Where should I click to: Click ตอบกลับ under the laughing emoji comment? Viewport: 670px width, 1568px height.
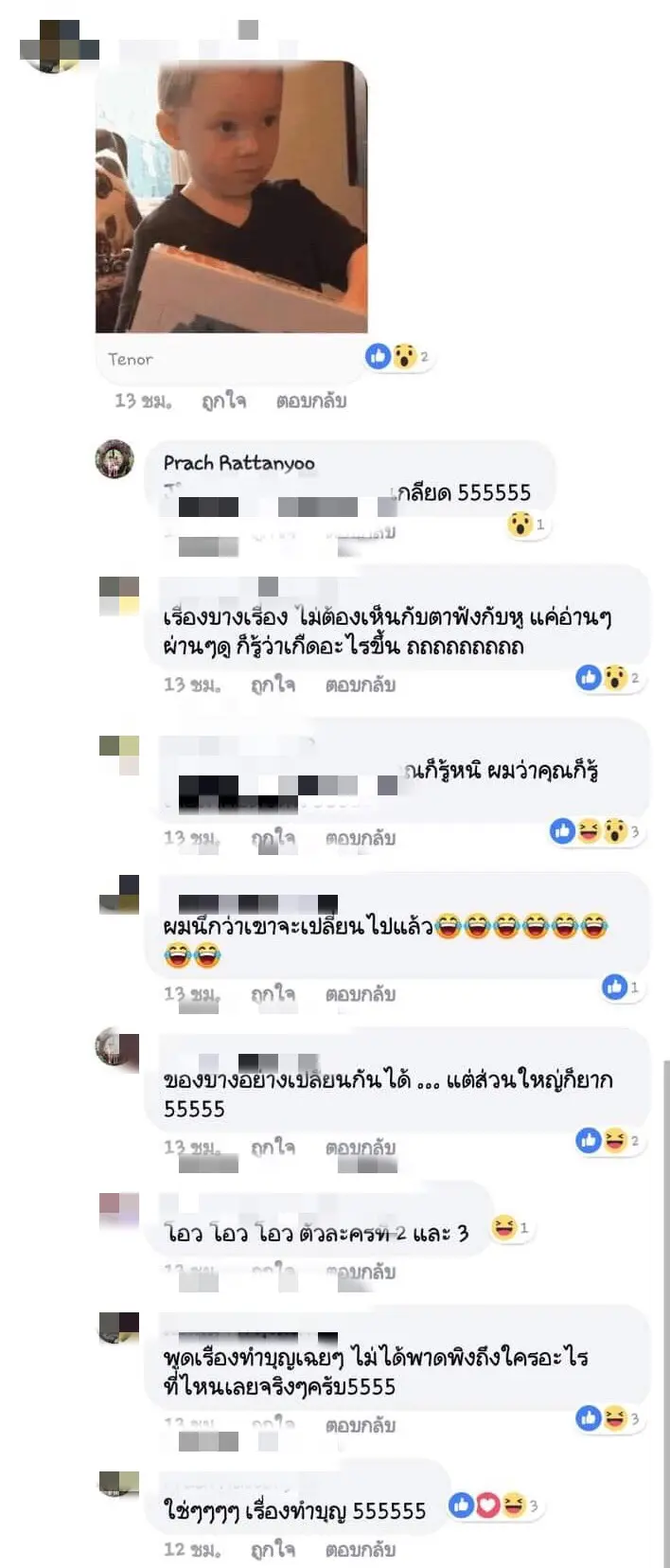[x=361, y=994]
